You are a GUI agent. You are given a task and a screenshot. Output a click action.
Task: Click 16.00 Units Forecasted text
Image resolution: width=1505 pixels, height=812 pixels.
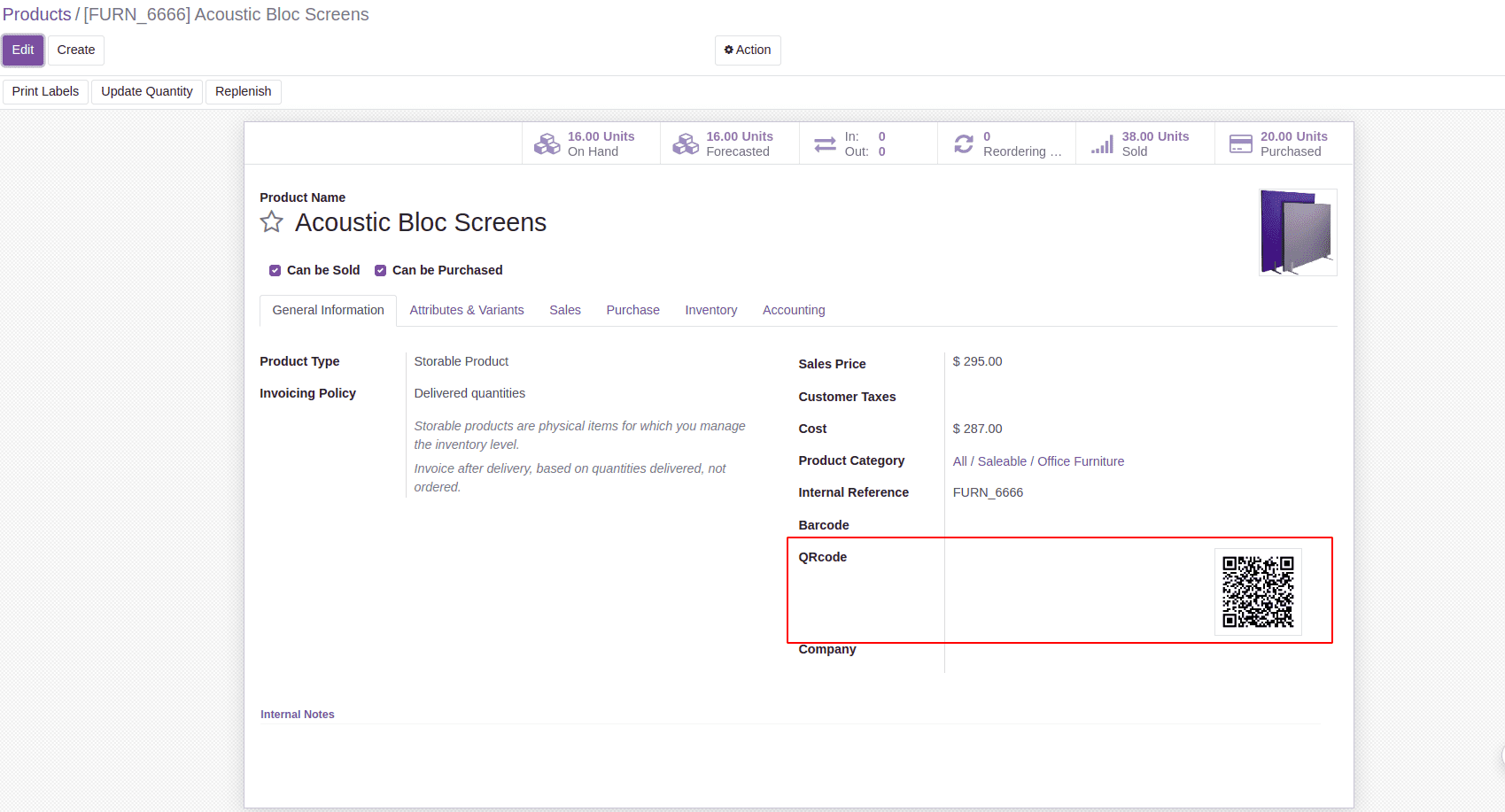coord(740,143)
